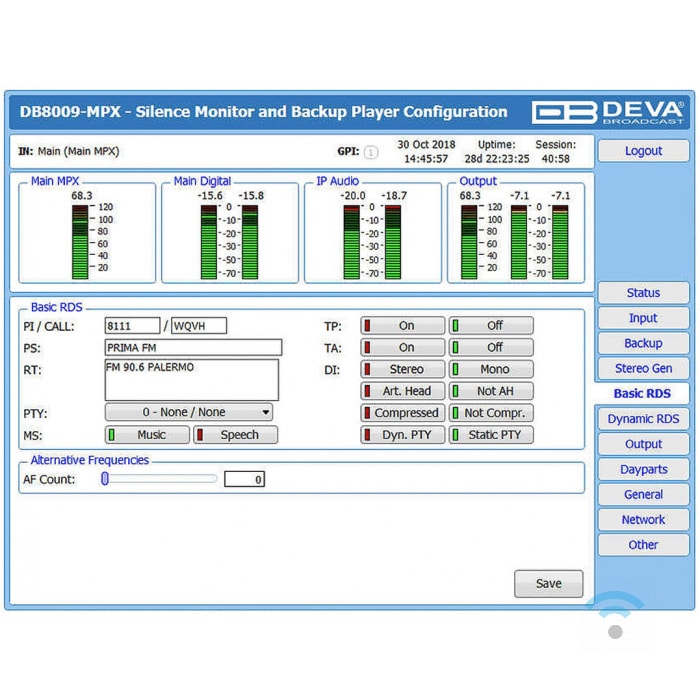The width and height of the screenshot is (700, 700).
Task: Open the Stereo Gen tab
Action: [643, 368]
